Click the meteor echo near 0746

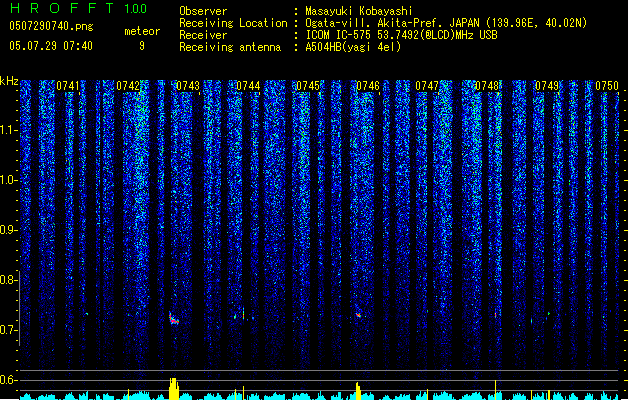point(358,315)
